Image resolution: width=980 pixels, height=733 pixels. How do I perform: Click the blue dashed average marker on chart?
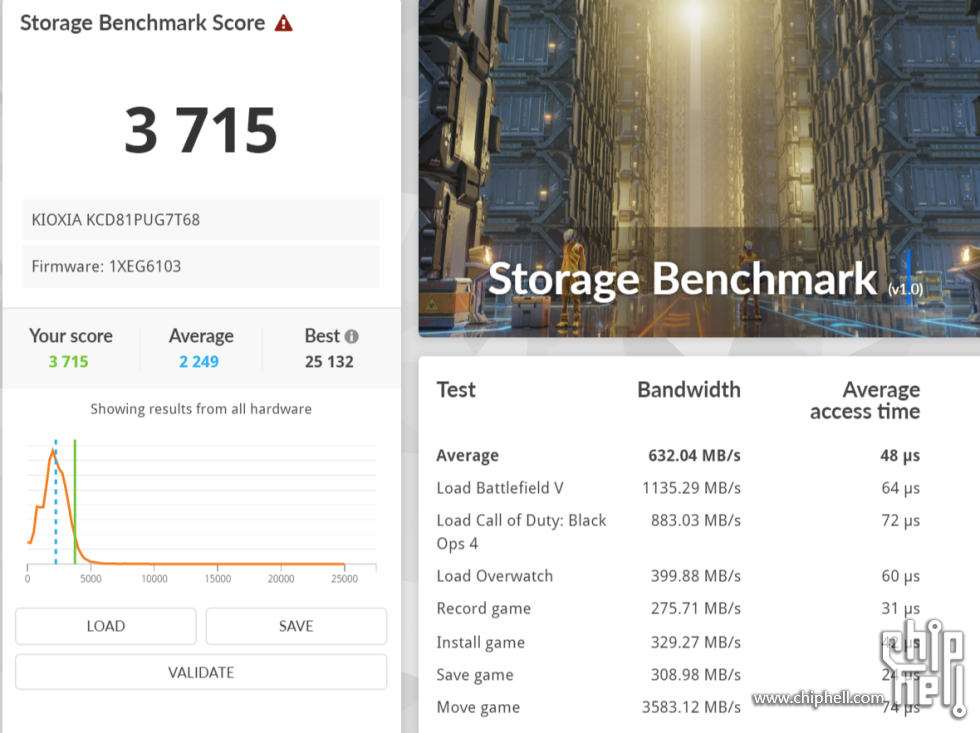coord(56,502)
